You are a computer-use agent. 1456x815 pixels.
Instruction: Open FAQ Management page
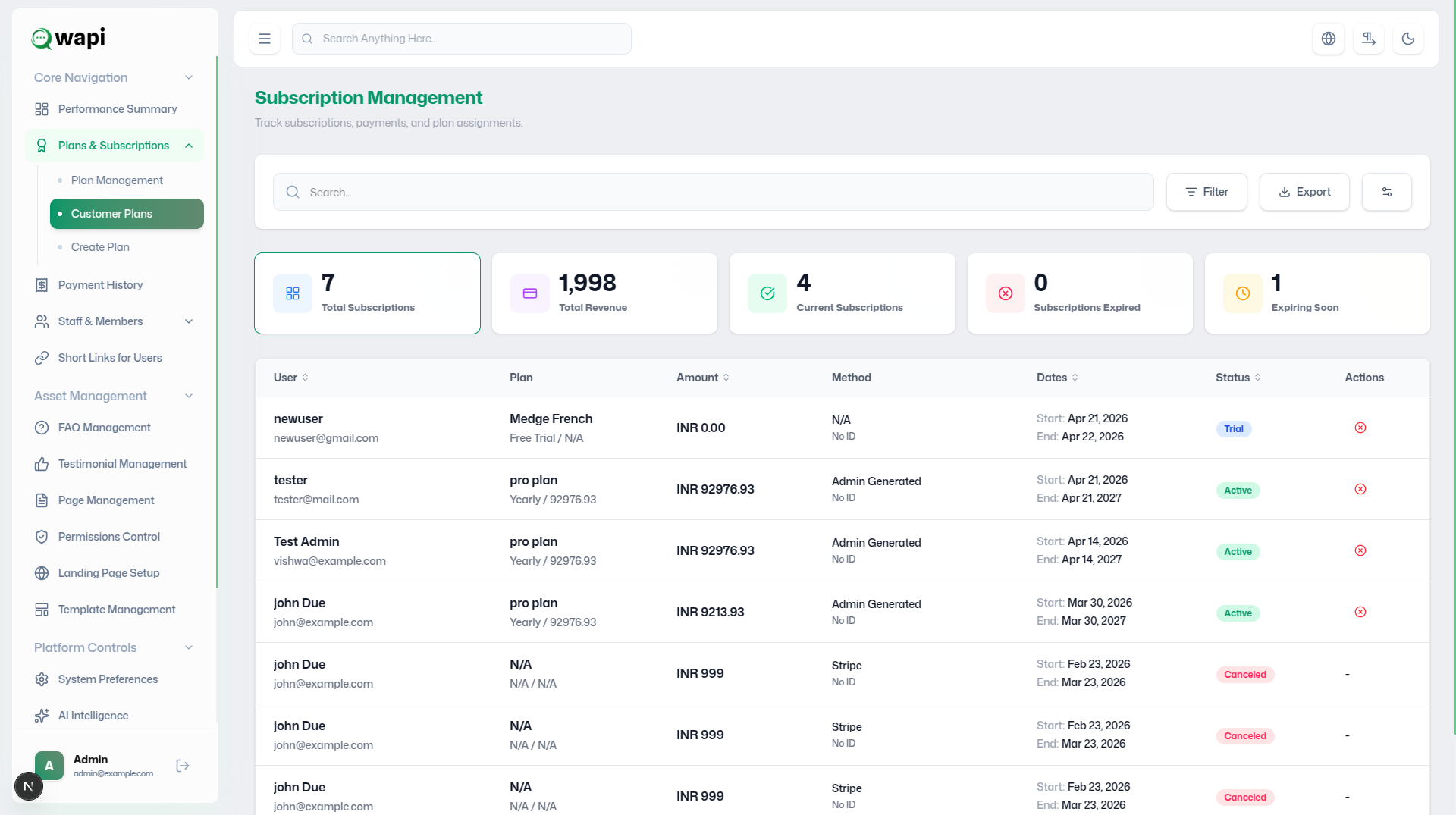click(x=115, y=428)
